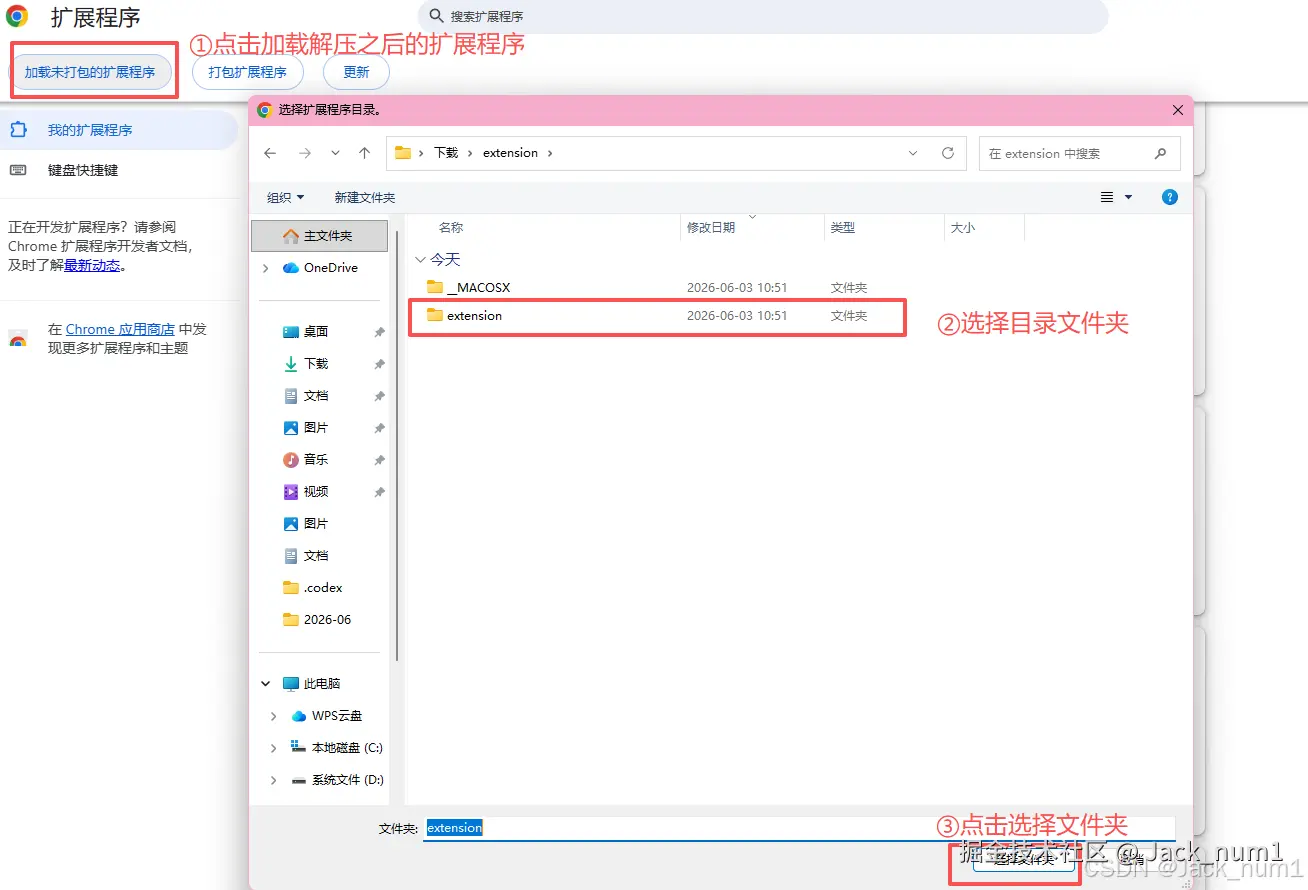Select 本地磁盘 (C:) drive
The width and height of the screenshot is (1308, 890).
point(336,748)
